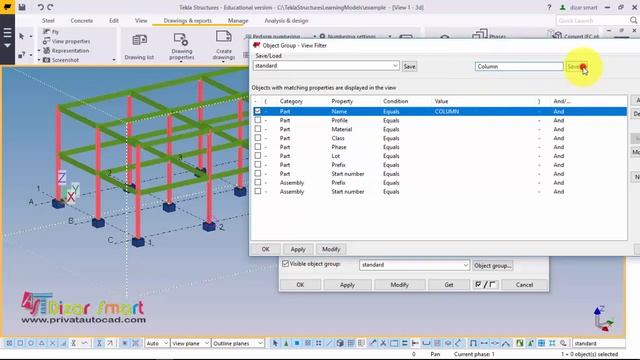
Task: Open the hamburger side menu
Action: (7, 33)
